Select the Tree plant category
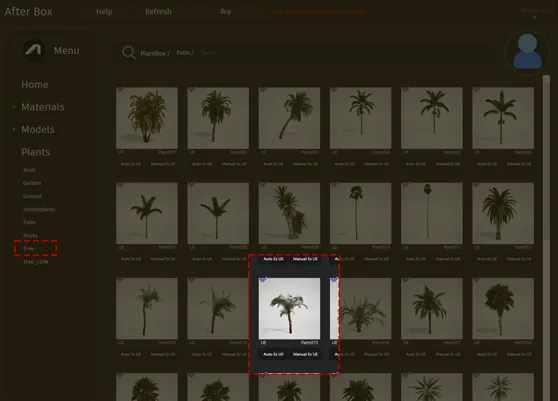558x401 pixels. [29, 248]
